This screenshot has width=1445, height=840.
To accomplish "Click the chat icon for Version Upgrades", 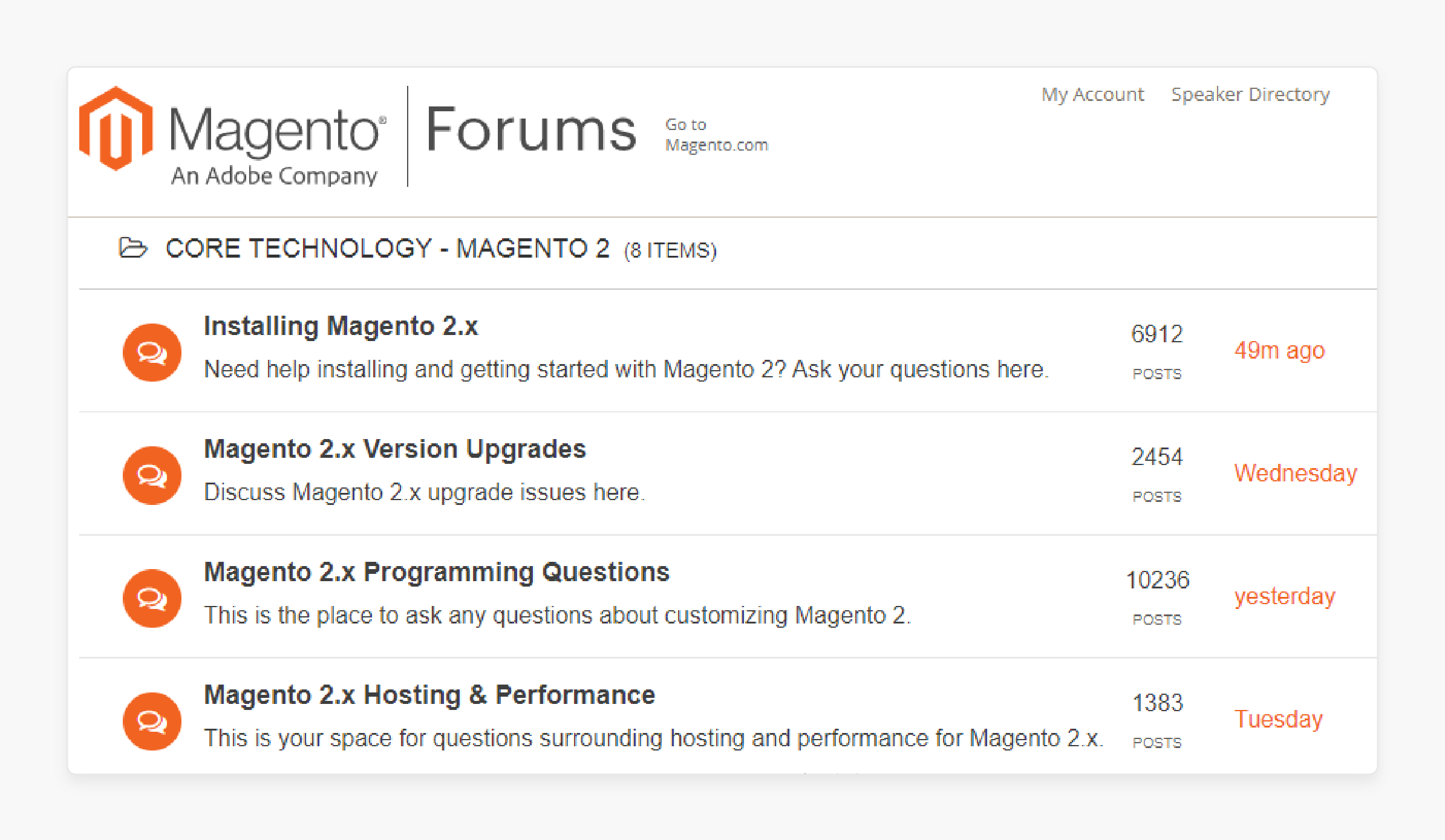I will point(152,475).
